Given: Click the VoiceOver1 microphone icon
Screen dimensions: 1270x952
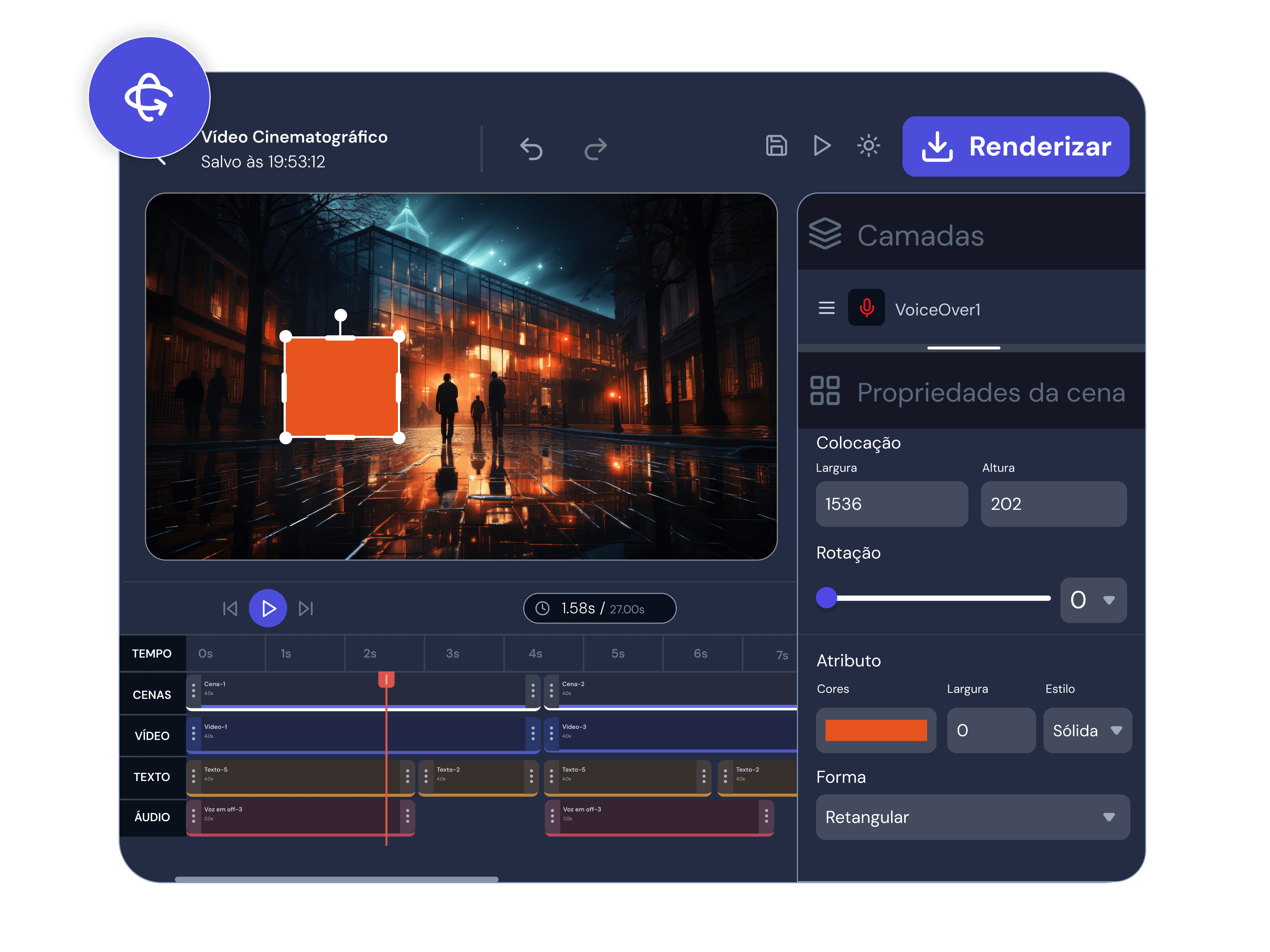Looking at the screenshot, I should point(866,308).
